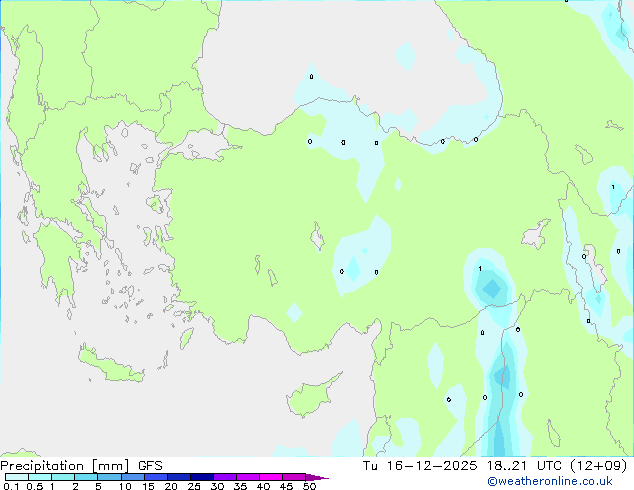The width and height of the screenshot is (634, 490).
Task: Select the 40–45 mm magenta legend swatch
Action: pos(271,477)
